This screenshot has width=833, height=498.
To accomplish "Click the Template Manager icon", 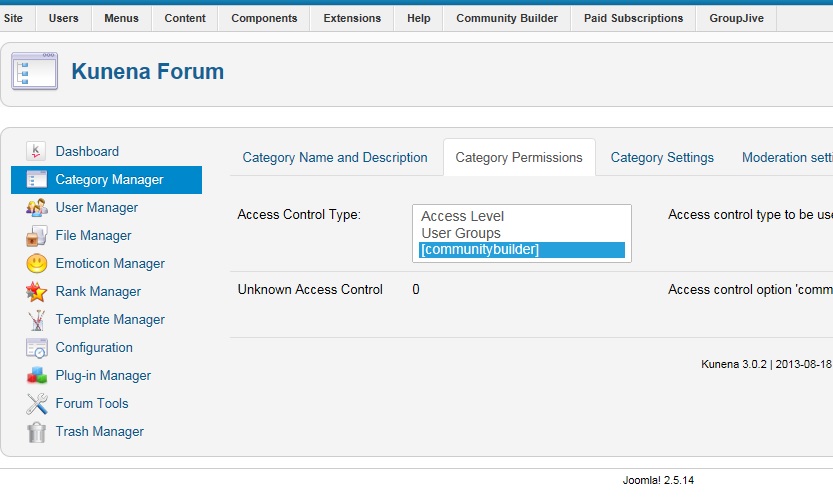I will [36, 319].
